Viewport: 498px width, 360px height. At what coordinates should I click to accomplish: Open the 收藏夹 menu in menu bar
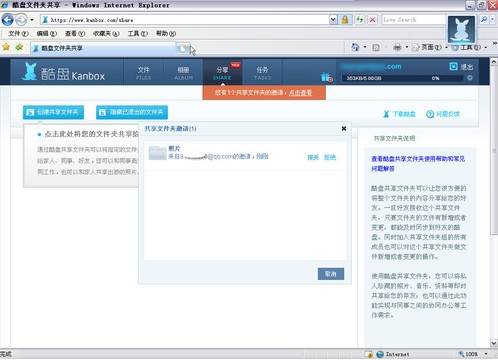(106, 33)
